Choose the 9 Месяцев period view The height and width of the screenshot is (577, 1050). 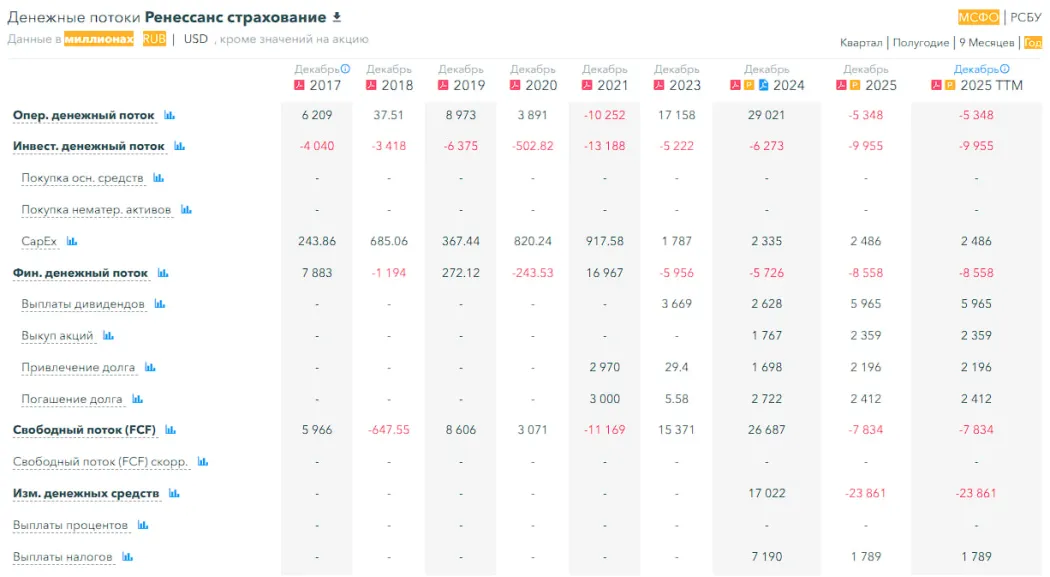(987, 43)
